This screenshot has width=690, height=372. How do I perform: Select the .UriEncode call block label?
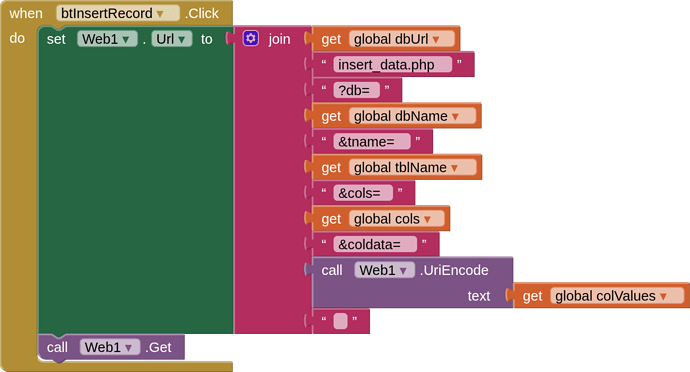(454, 270)
